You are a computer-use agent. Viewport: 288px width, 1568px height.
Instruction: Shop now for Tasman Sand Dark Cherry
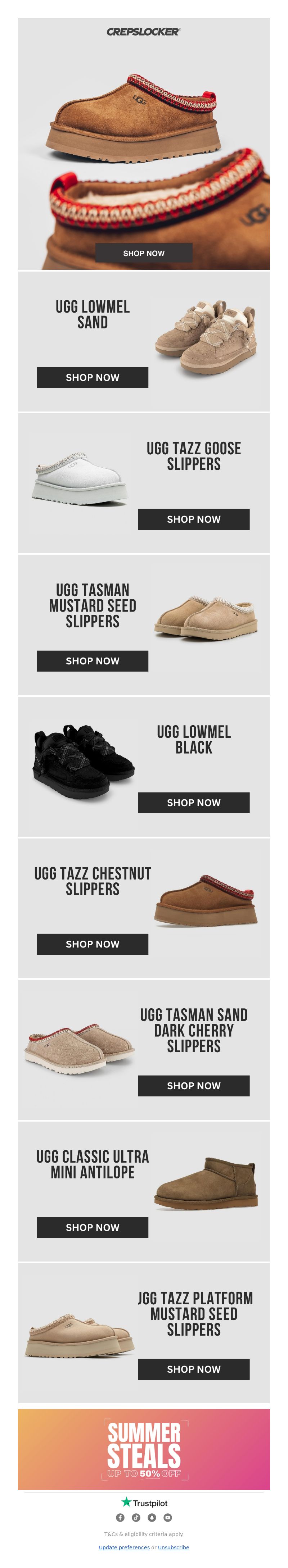[x=194, y=1086]
